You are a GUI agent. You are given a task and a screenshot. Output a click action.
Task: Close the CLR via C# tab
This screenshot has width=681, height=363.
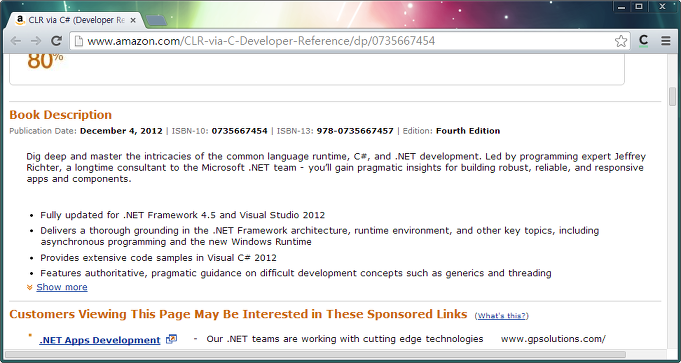tap(133, 20)
